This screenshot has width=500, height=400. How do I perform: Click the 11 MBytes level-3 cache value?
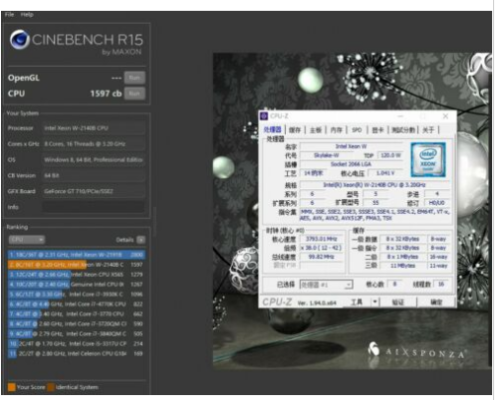point(404,266)
